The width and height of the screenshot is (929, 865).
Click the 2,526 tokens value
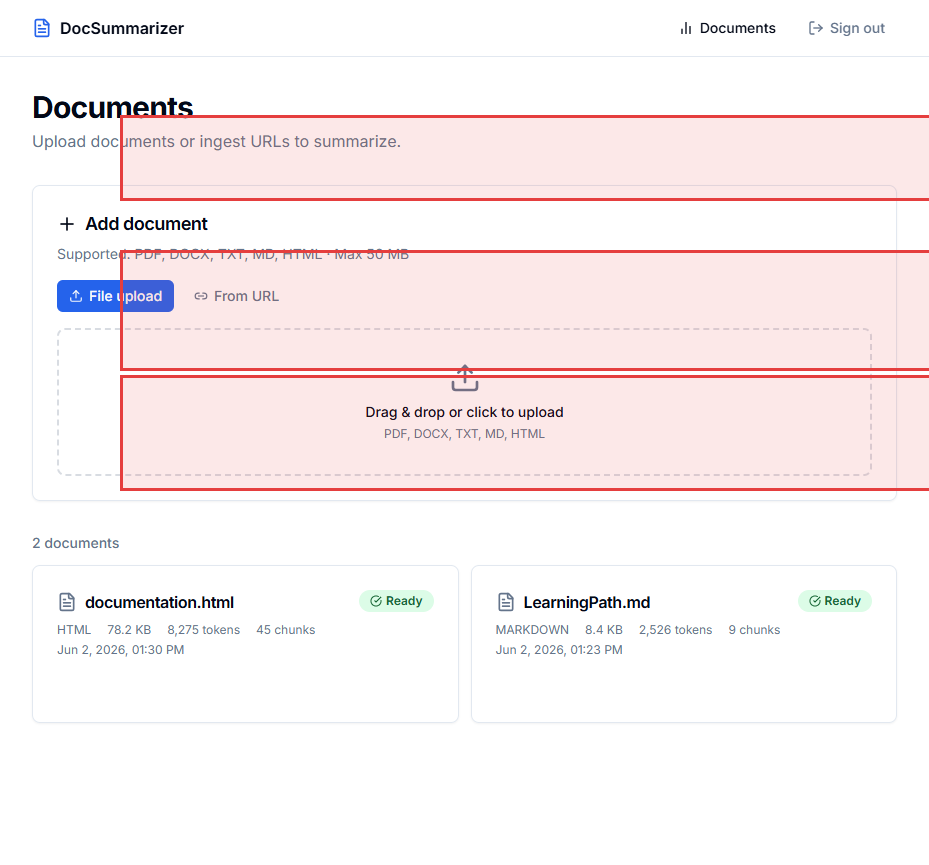(675, 630)
